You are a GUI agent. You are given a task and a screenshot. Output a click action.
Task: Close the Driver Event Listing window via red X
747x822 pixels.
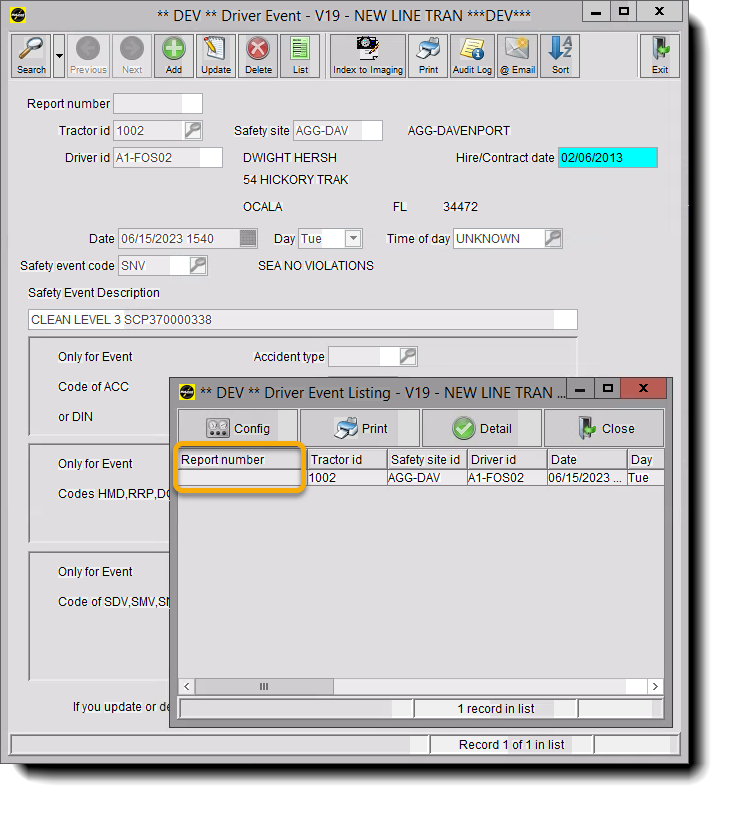[x=644, y=388]
